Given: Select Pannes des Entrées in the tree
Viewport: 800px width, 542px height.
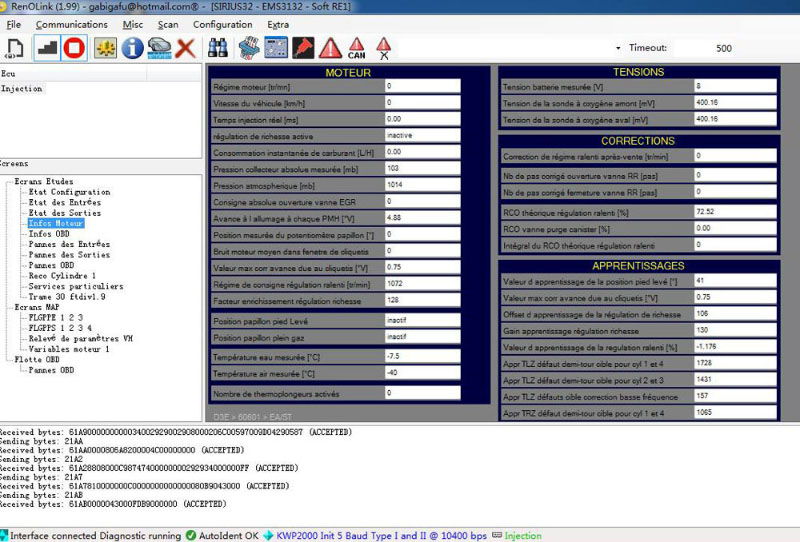Looking at the screenshot, I should pos(69,244).
